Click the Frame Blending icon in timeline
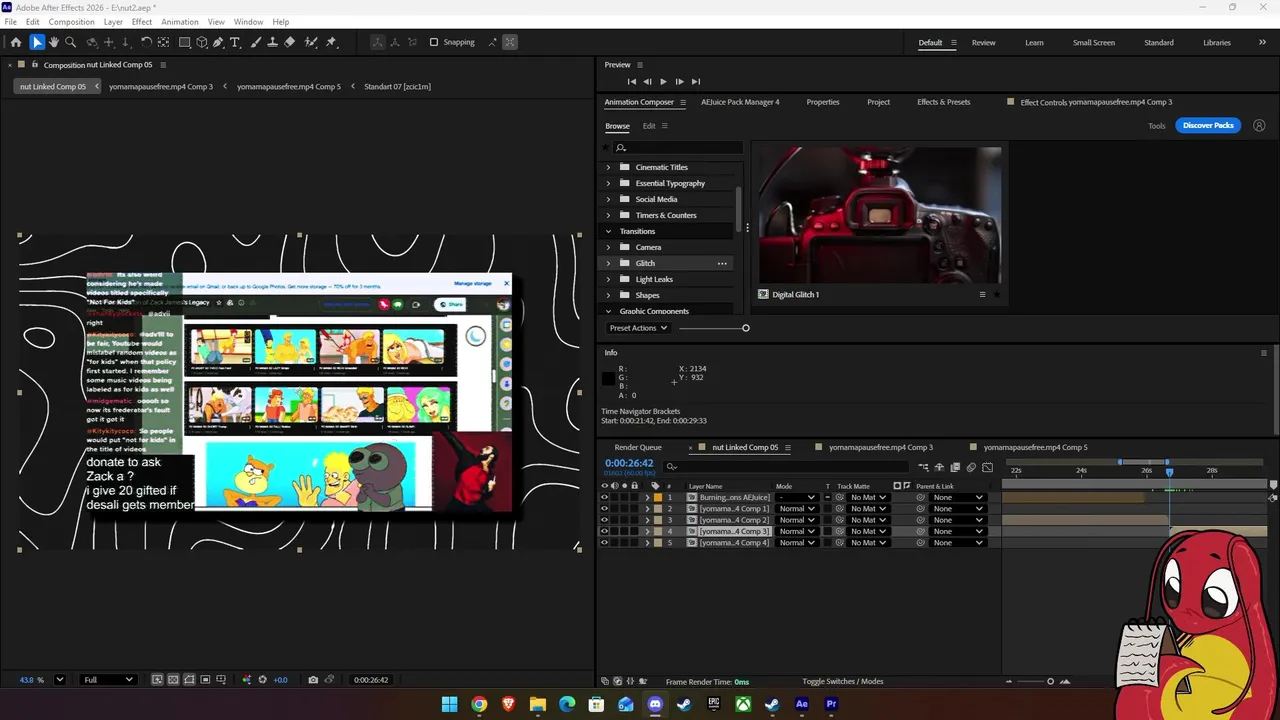 955,467
